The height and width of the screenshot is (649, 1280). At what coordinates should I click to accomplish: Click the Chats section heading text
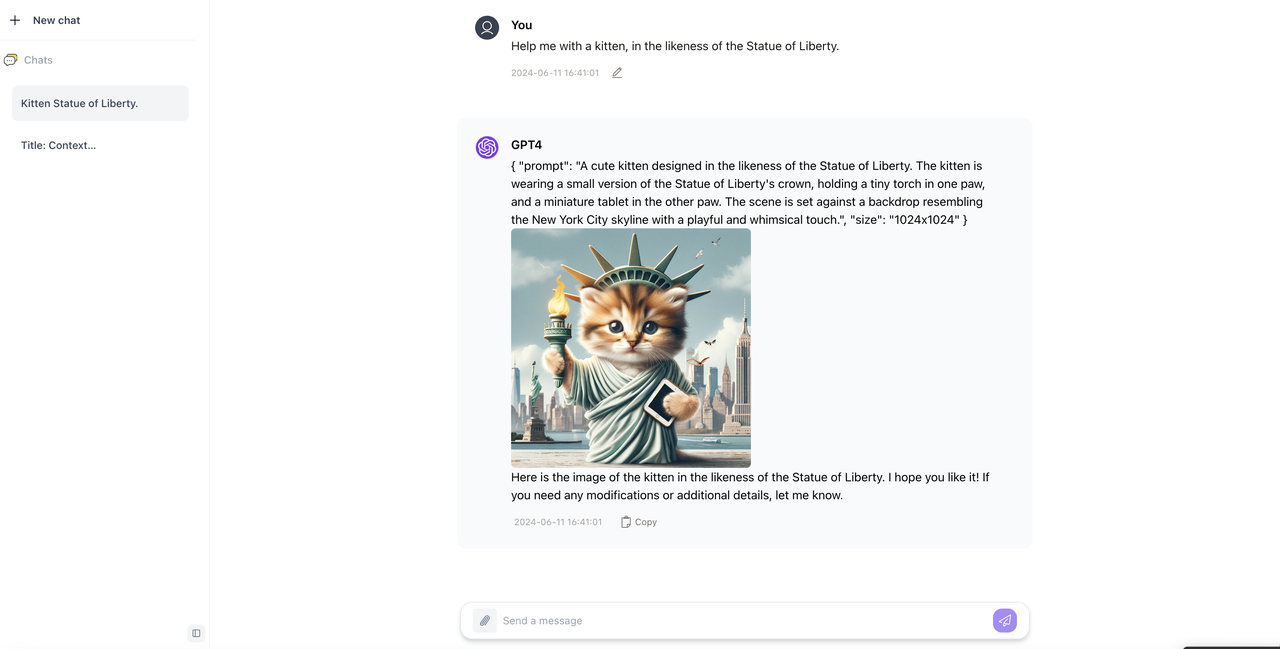coord(38,60)
